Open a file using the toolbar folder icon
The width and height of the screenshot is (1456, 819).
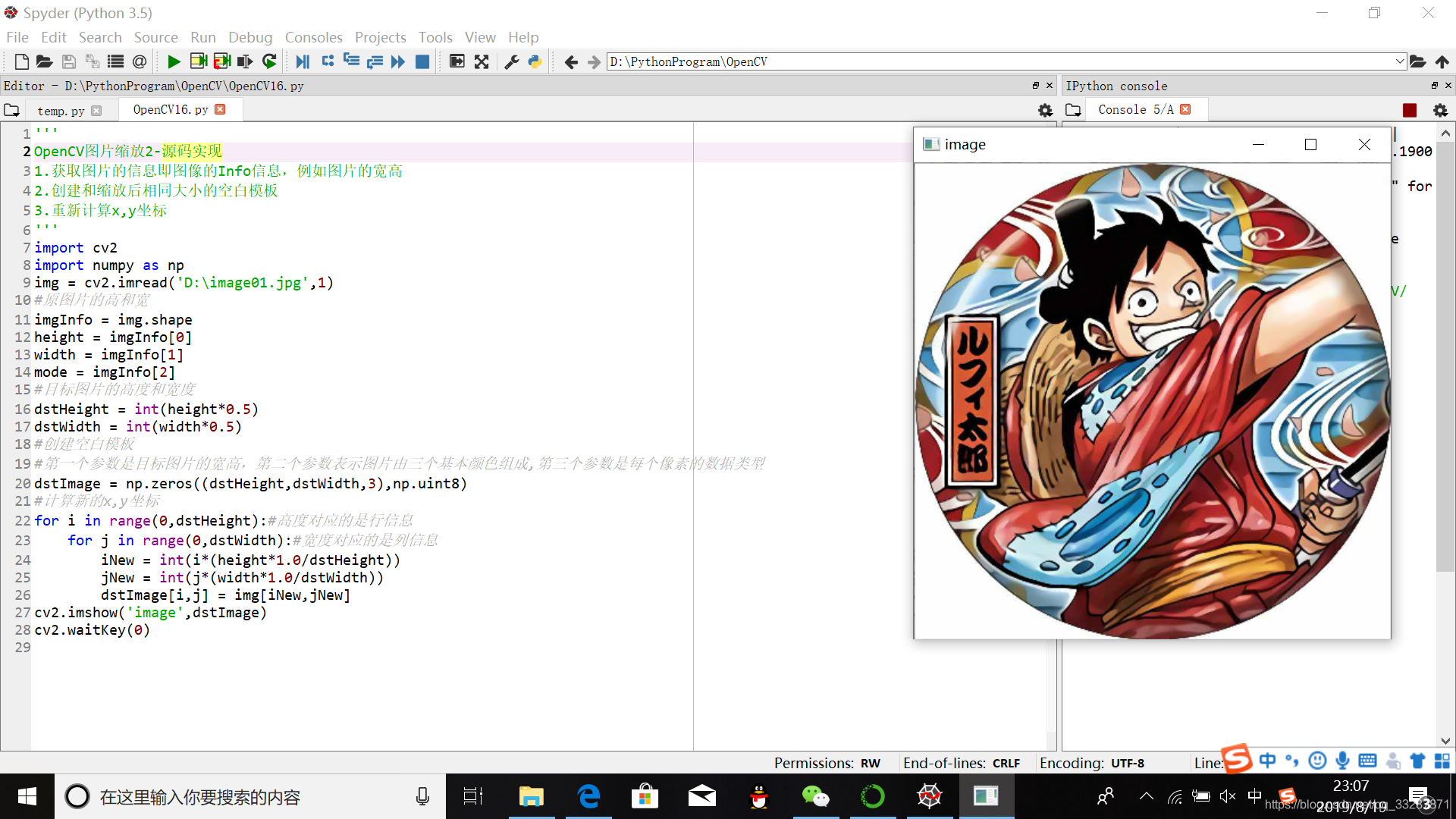tap(44, 61)
